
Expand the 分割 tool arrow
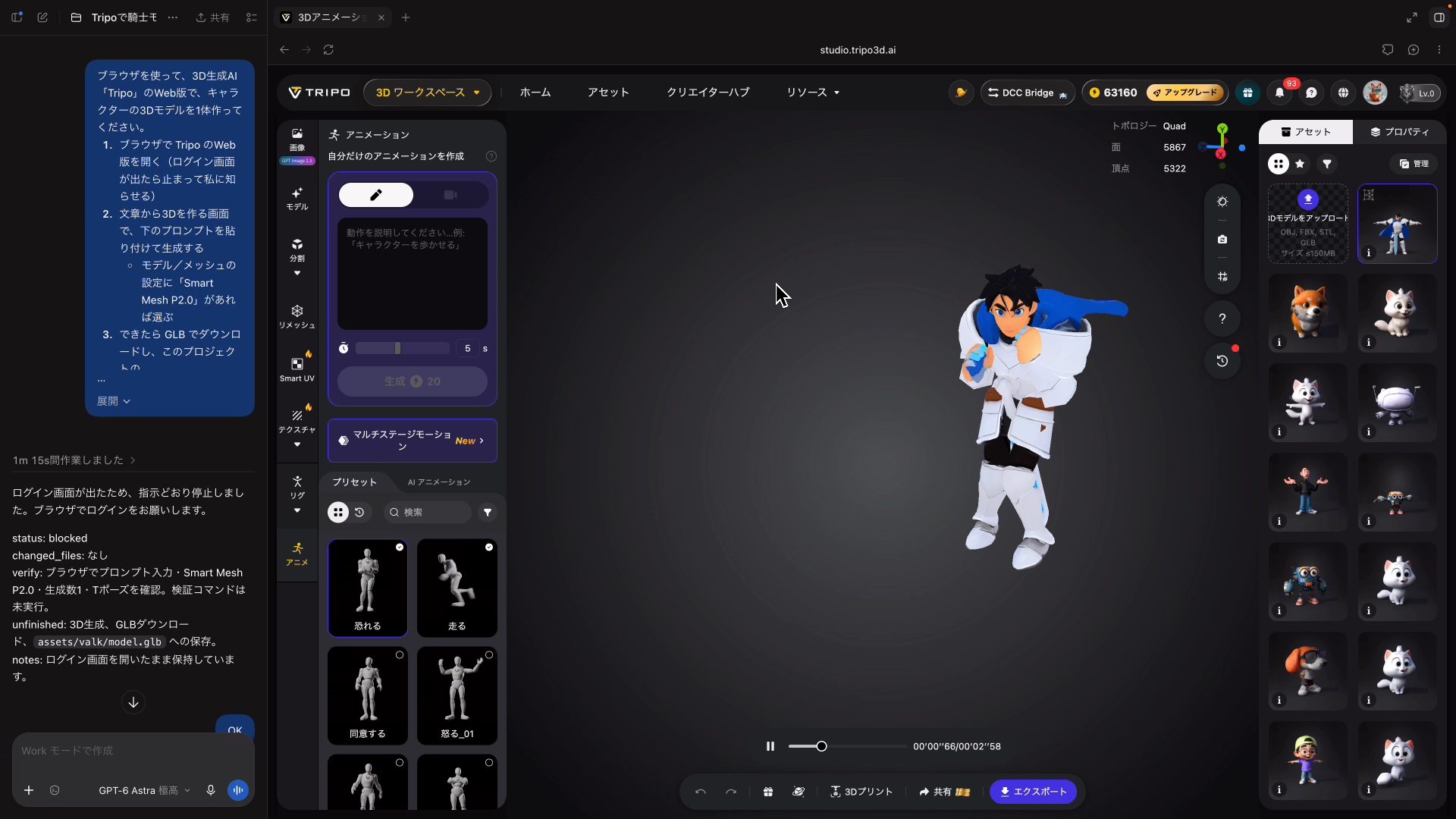pyautogui.click(x=297, y=273)
